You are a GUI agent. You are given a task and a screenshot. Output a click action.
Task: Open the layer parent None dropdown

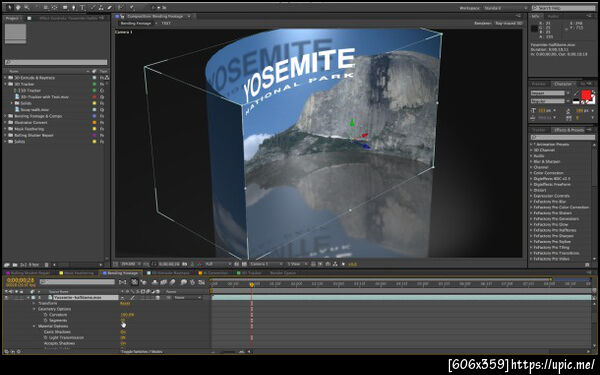(188, 298)
